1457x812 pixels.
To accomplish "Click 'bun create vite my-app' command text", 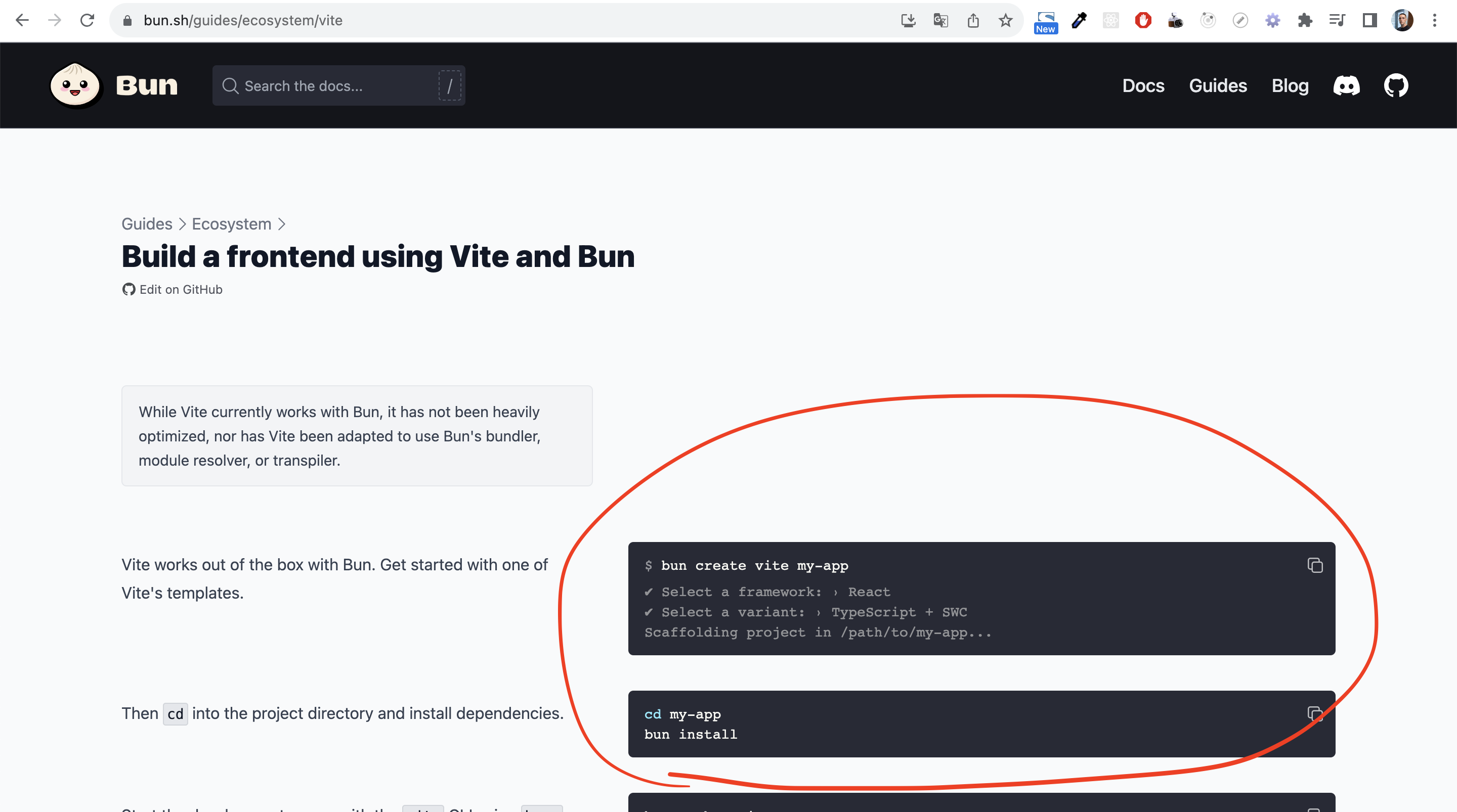I will point(754,565).
